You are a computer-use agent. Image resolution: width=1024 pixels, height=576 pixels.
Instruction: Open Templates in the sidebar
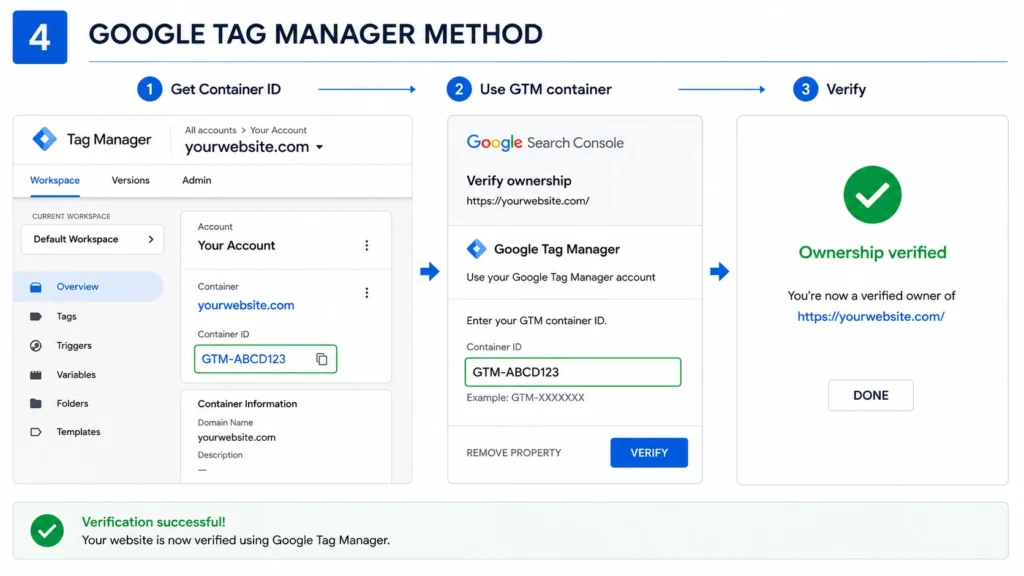pyautogui.click(x=78, y=432)
